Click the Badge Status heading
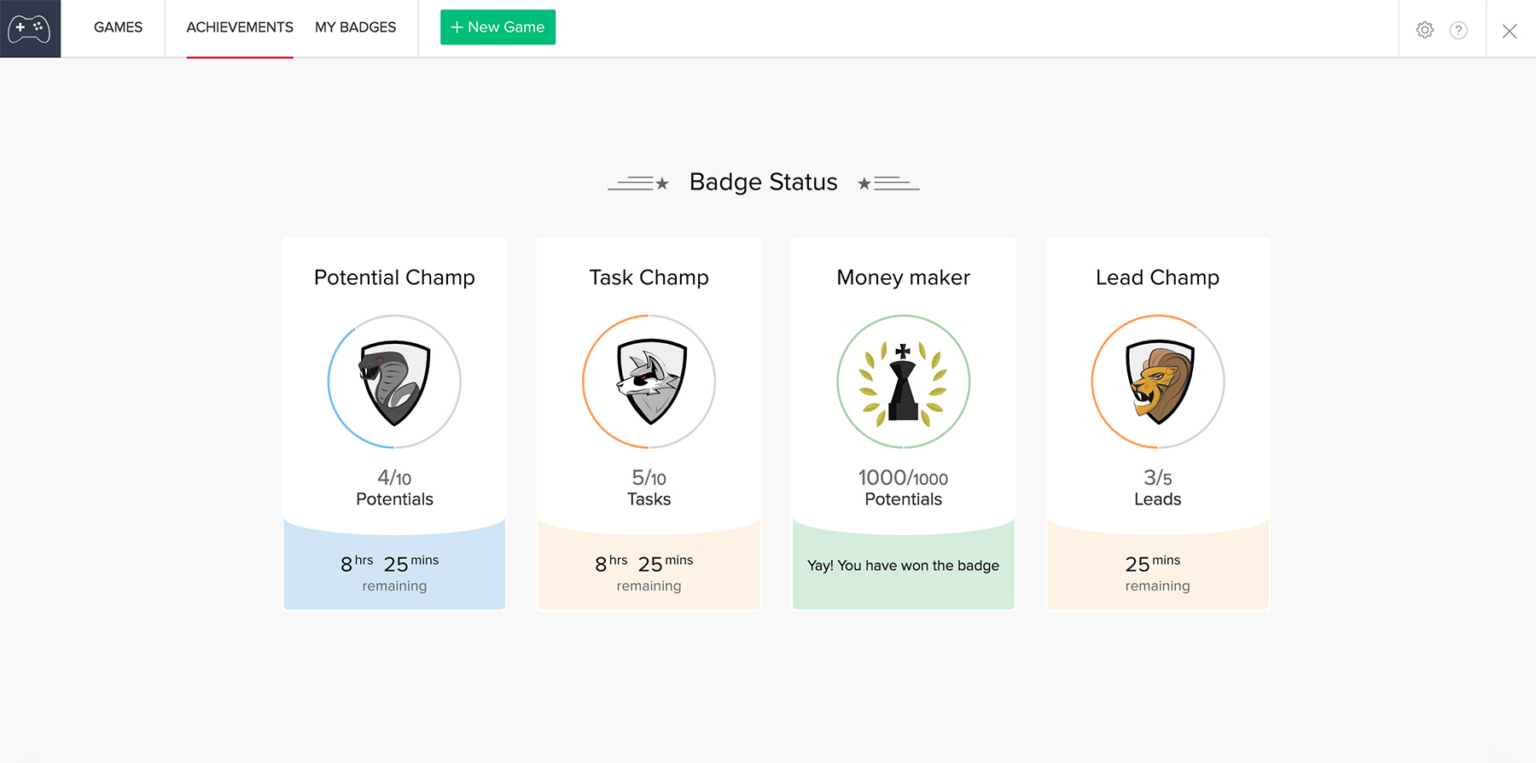 pyautogui.click(x=763, y=182)
